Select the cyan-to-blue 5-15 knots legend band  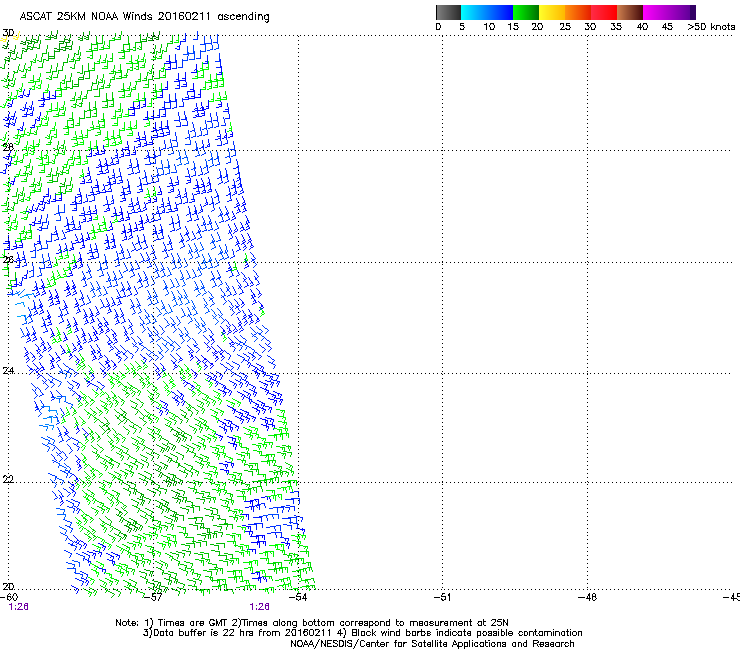click(487, 12)
